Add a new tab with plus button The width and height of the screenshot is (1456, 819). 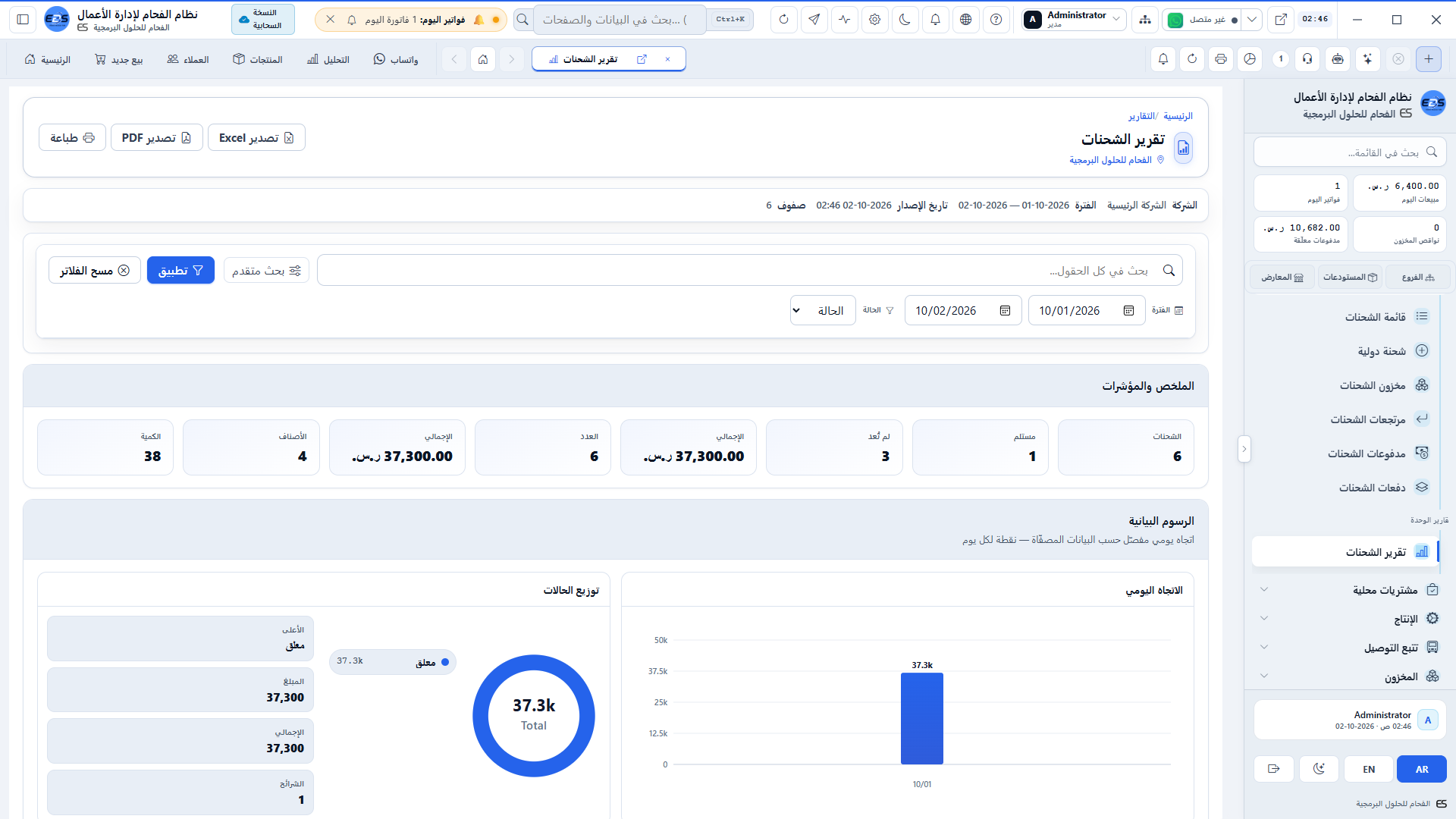(x=1428, y=58)
